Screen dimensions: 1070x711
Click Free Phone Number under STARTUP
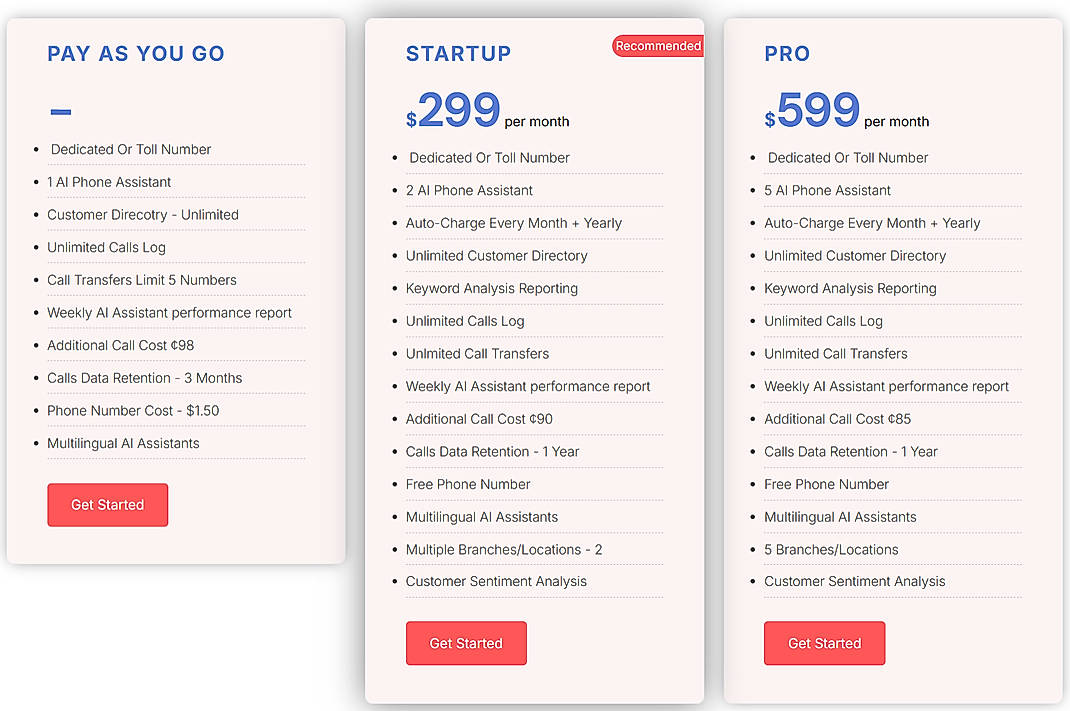point(468,484)
